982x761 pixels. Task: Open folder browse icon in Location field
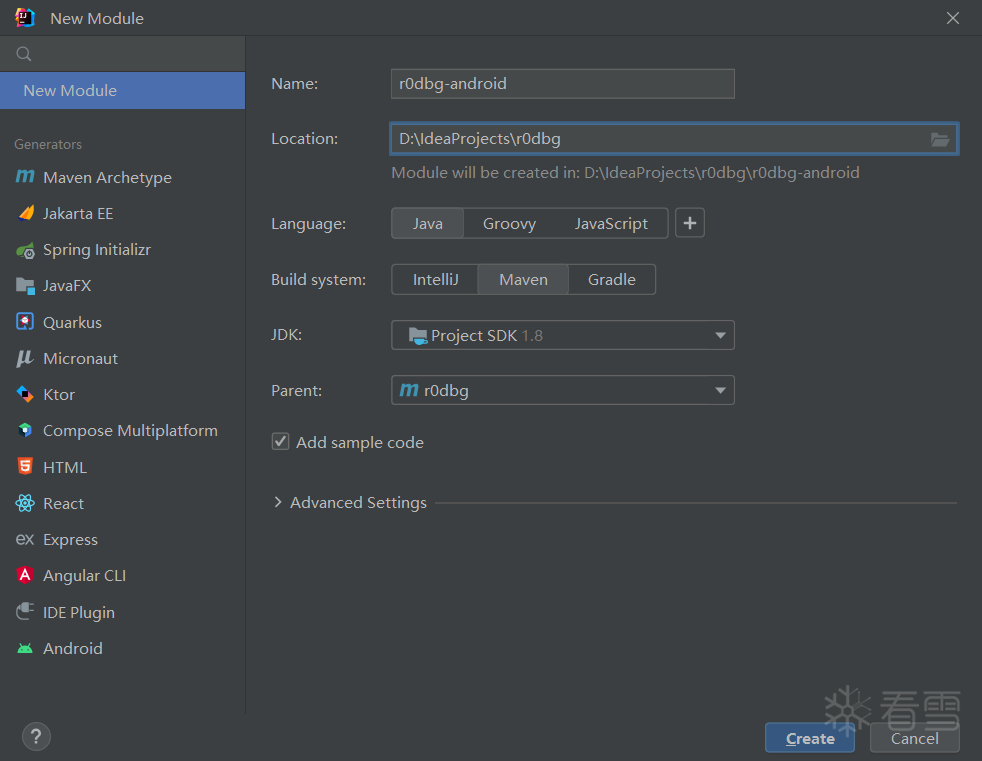(x=939, y=139)
